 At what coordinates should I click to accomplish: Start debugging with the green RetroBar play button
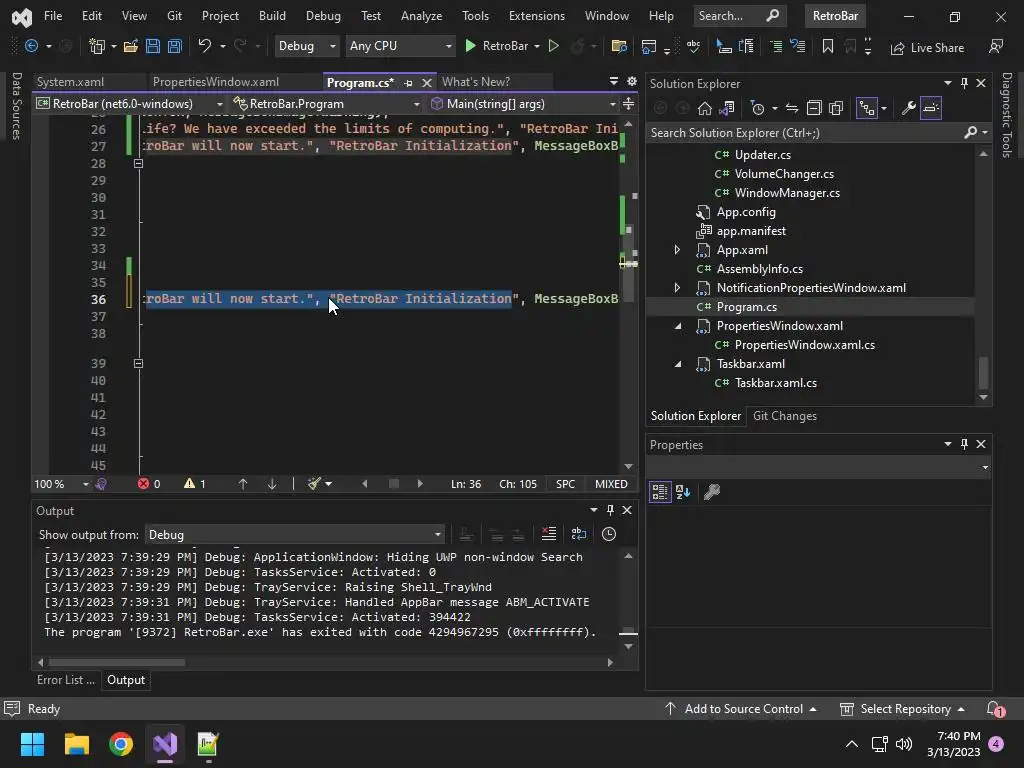click(471, 46)
